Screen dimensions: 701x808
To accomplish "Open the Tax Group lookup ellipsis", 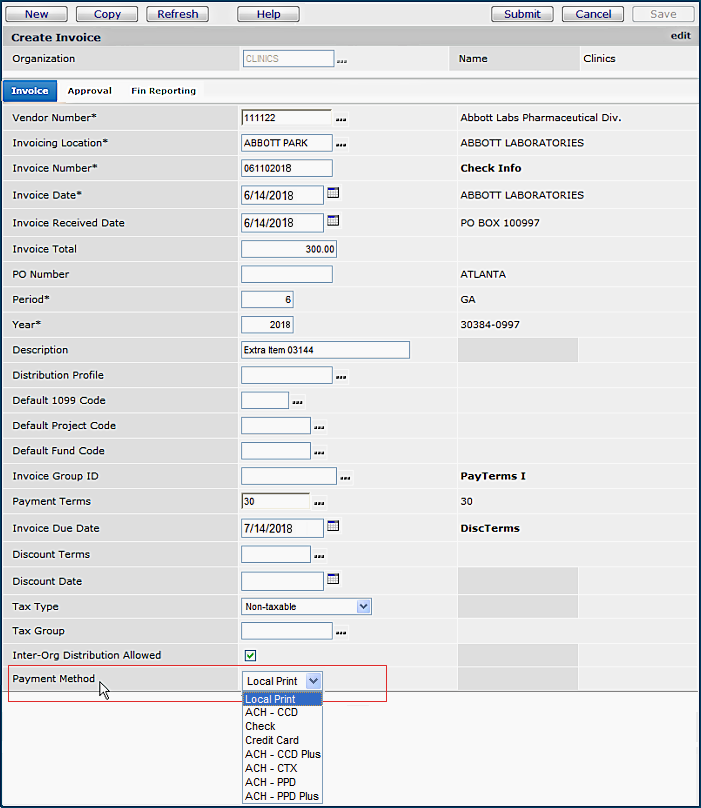I will click(x=341, y=632).
